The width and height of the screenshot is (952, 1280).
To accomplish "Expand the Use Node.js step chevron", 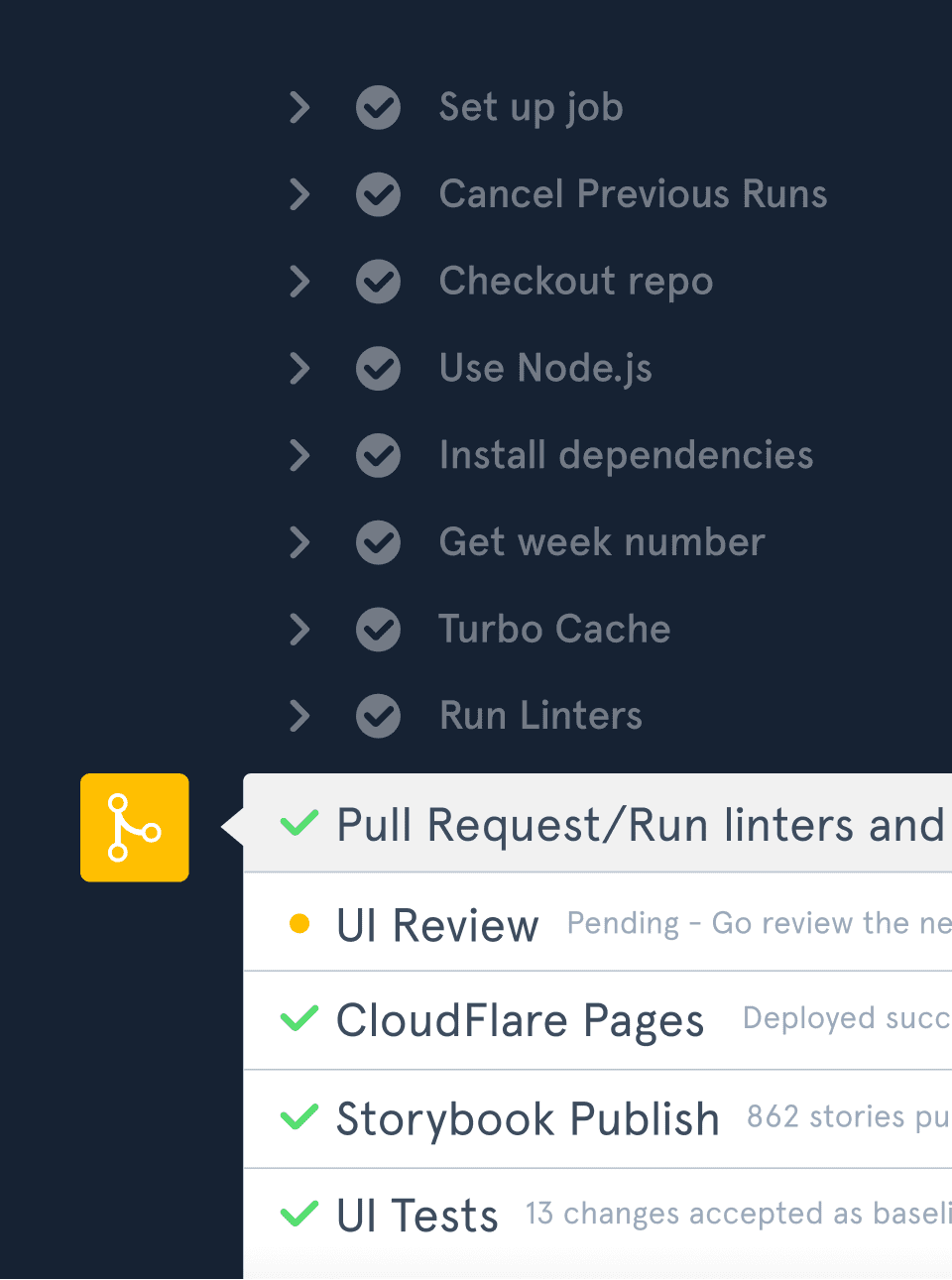I will pos(298,369).
